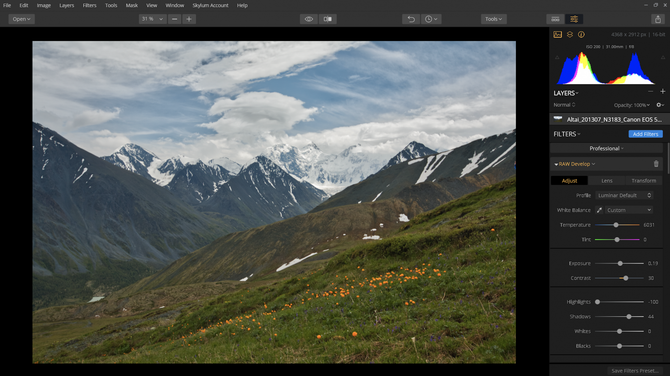The image size is (670, 376).
Task: Click the mountain photo canvas
Action: [x=274, y=202]
